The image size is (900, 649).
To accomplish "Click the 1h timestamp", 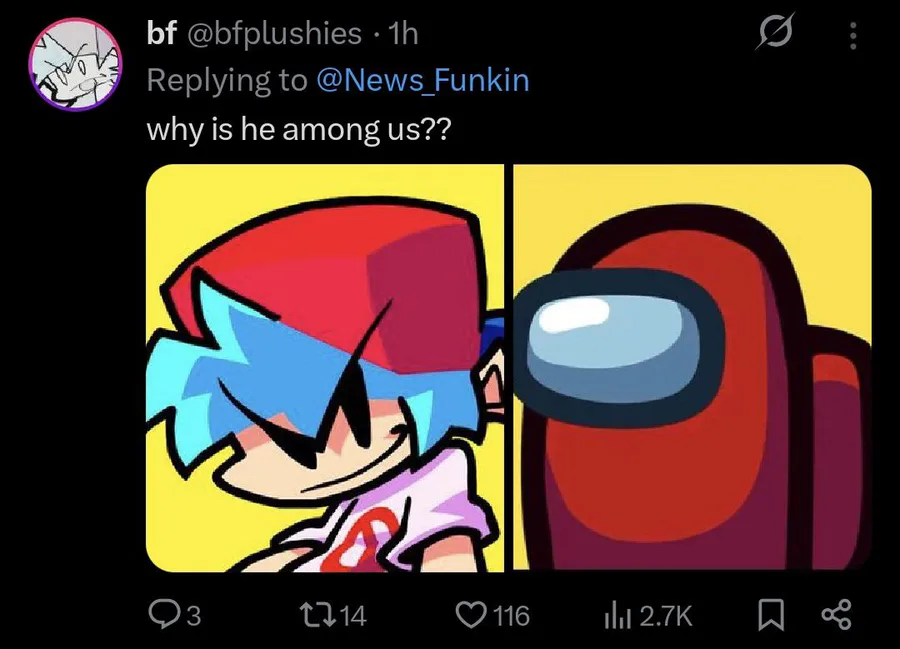I will (403, 34).
